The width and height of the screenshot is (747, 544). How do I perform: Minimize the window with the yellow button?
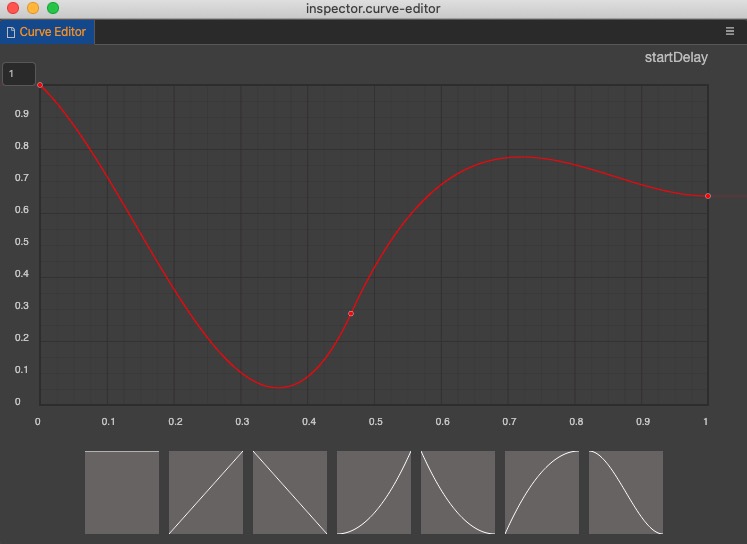pyautogui.click(x=33, y=8)
